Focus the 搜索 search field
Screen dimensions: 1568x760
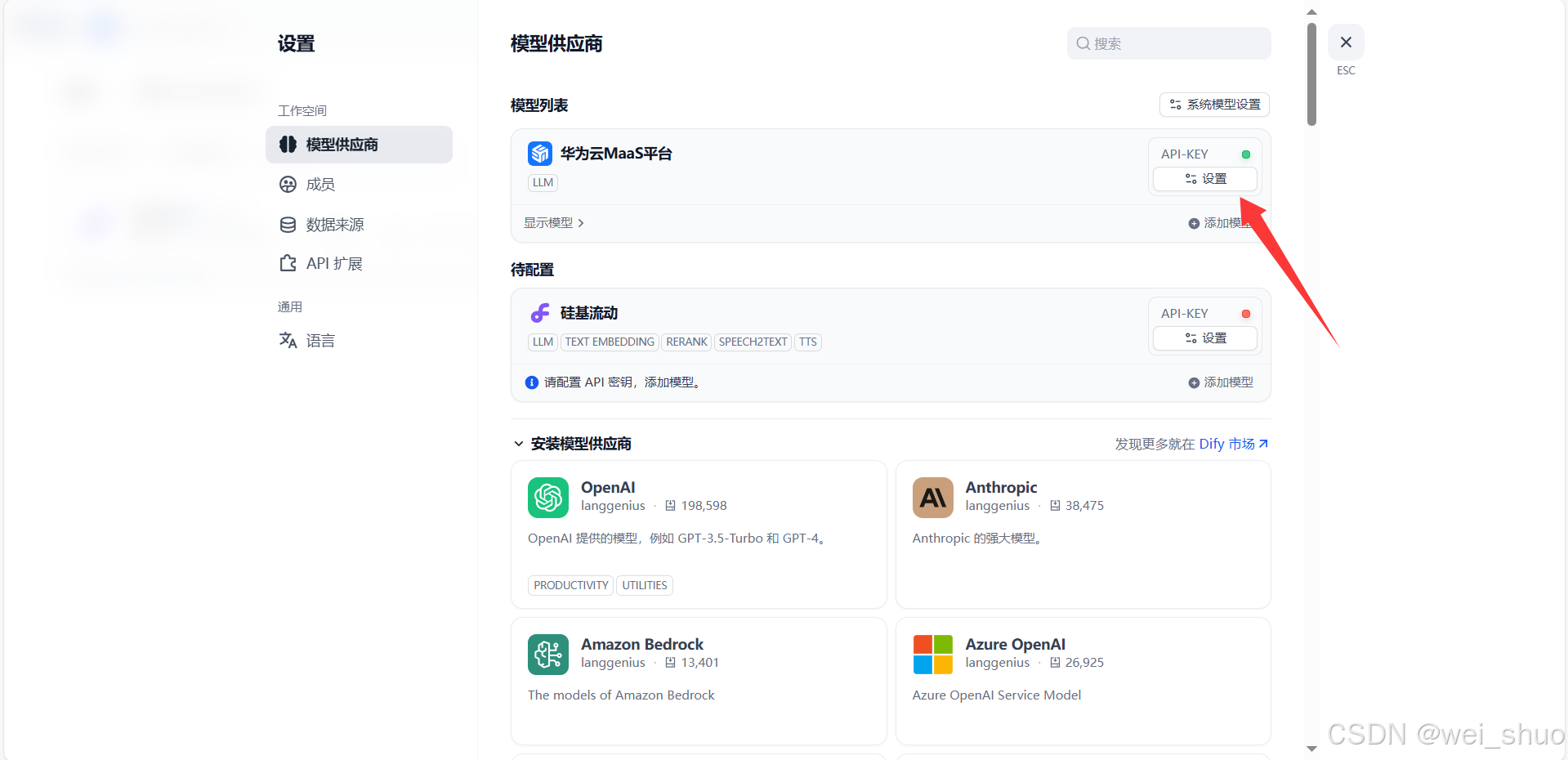pyautogui.click(x=1168, y=43)
